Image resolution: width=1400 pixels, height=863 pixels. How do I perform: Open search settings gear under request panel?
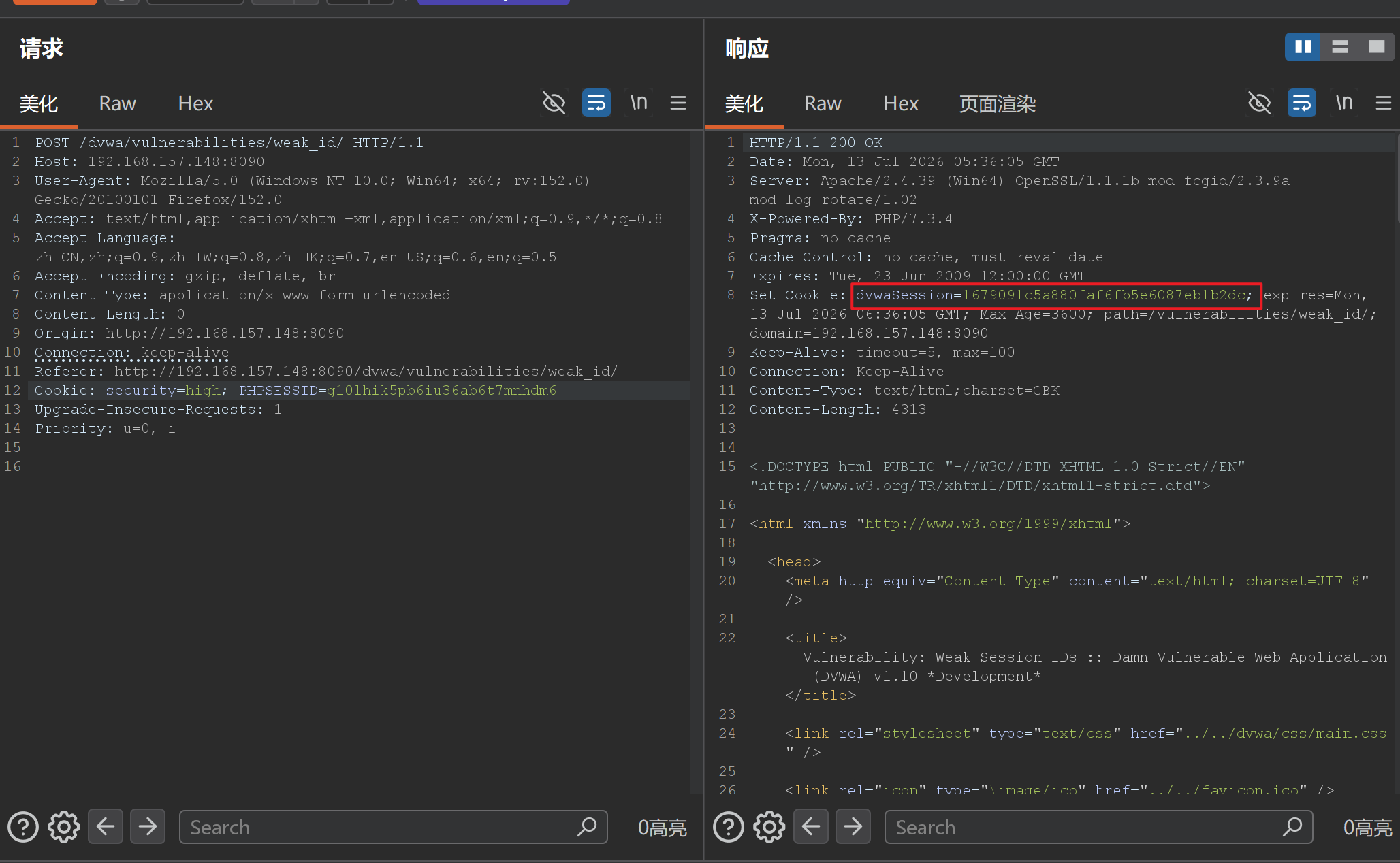click(63, 827)
